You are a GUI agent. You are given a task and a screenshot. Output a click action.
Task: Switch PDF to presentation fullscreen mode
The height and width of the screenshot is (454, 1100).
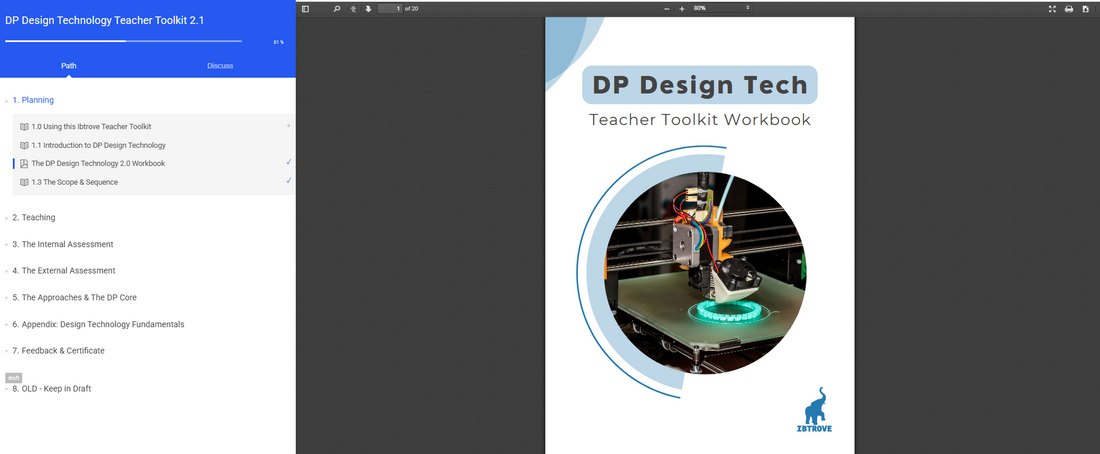click(x=1052, y=9)
